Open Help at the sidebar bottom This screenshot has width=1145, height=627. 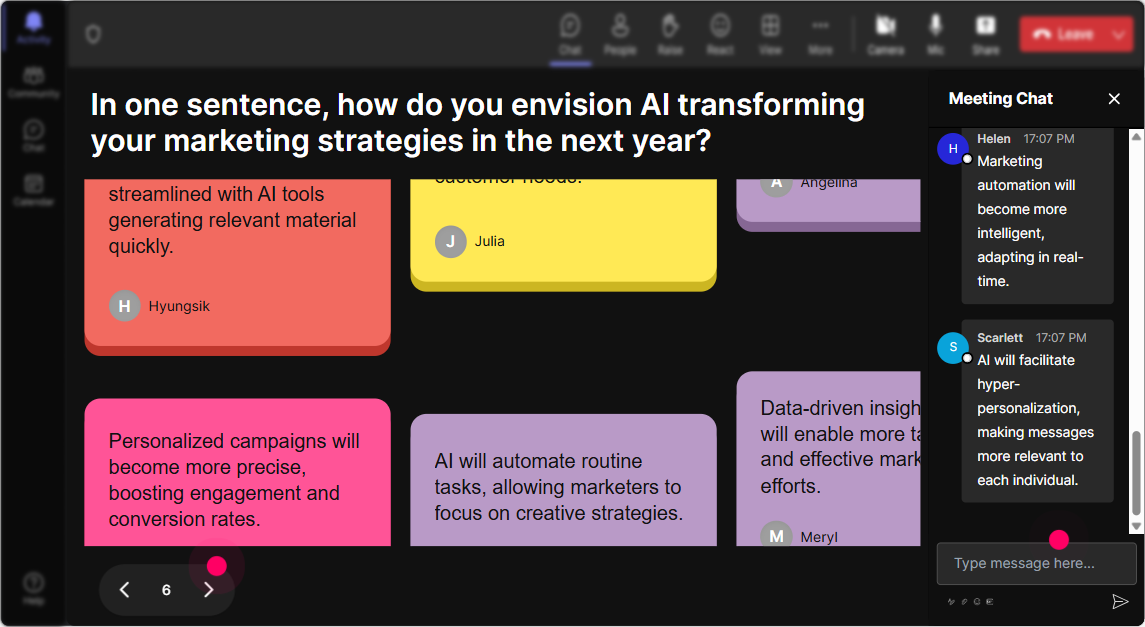(x=34, y=588)
